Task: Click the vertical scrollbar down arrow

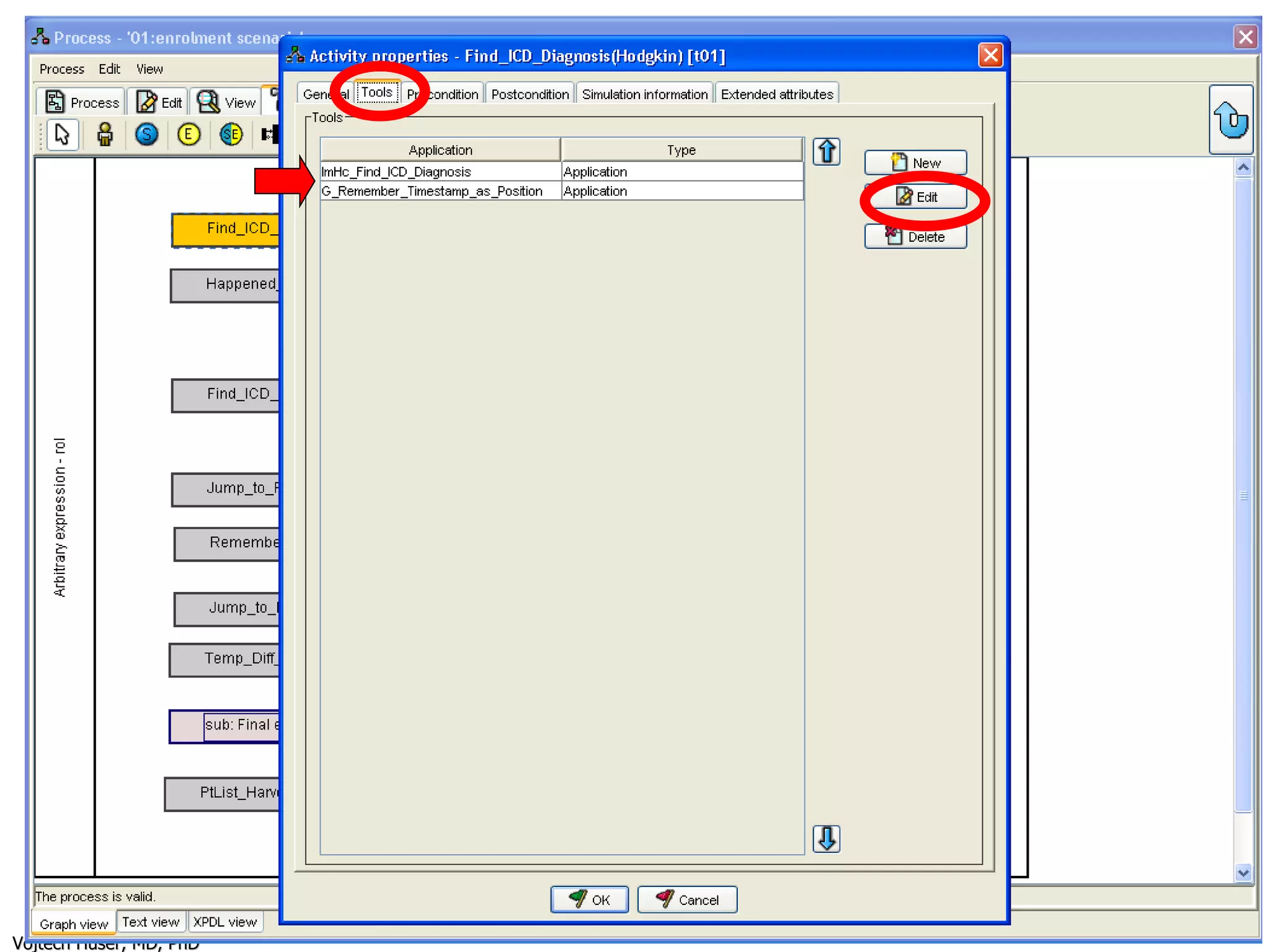Action: click(1243, 873)
